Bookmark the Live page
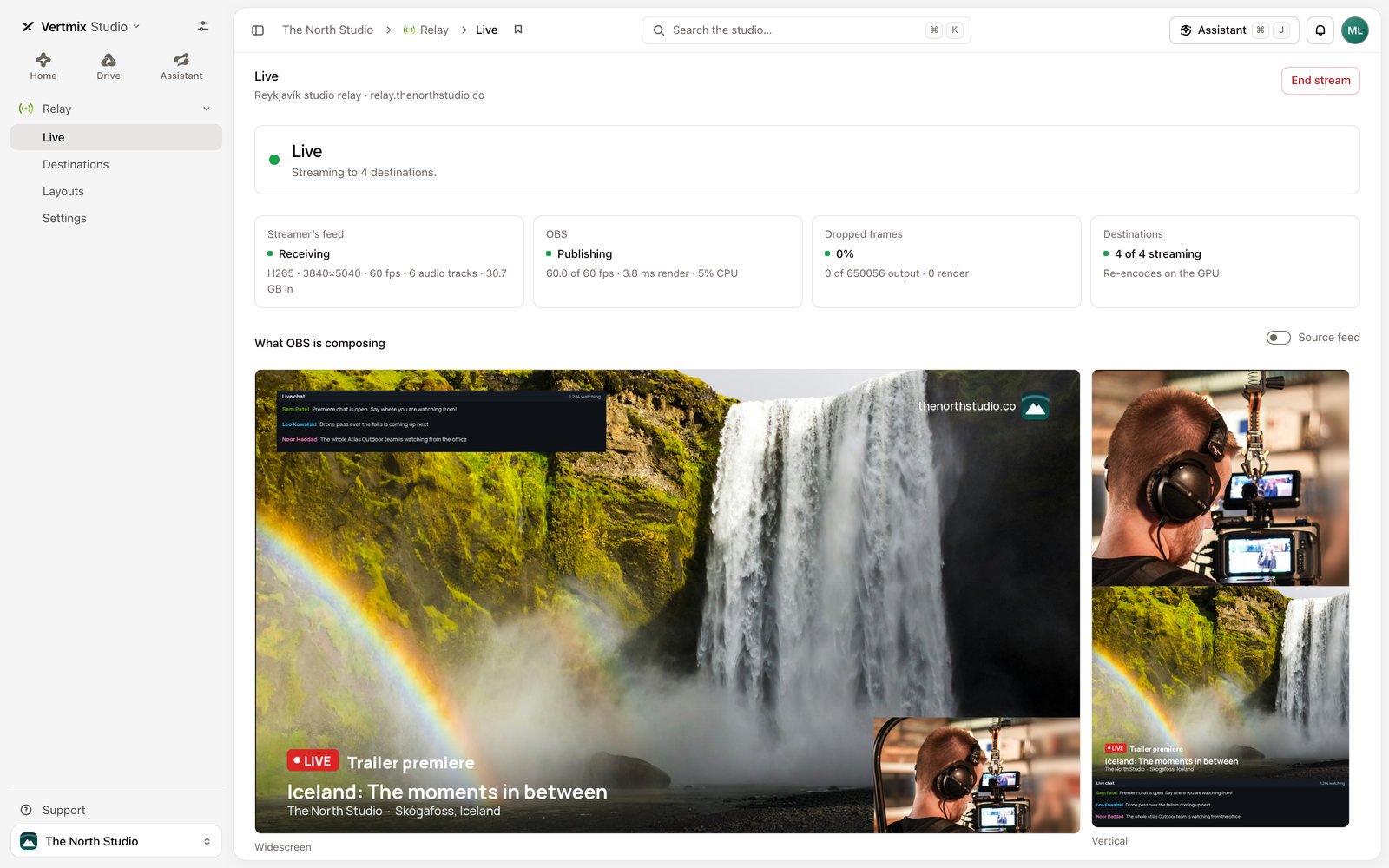1389x868 pixels. (x=518, y=30)
